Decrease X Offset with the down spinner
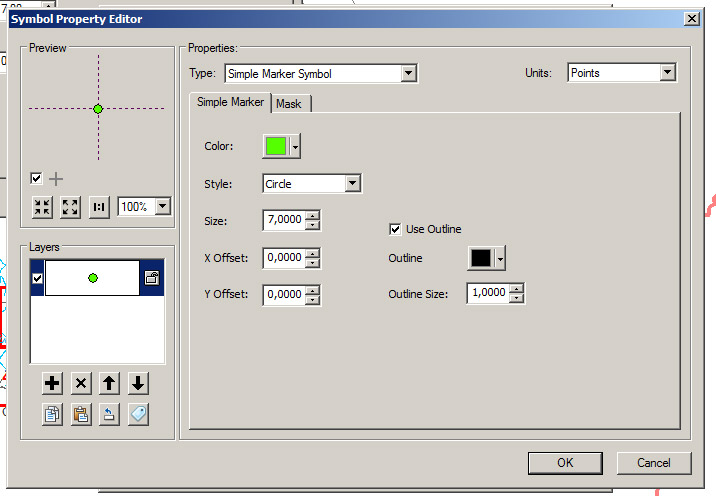The image size is (716, 496). pos(313,263)
